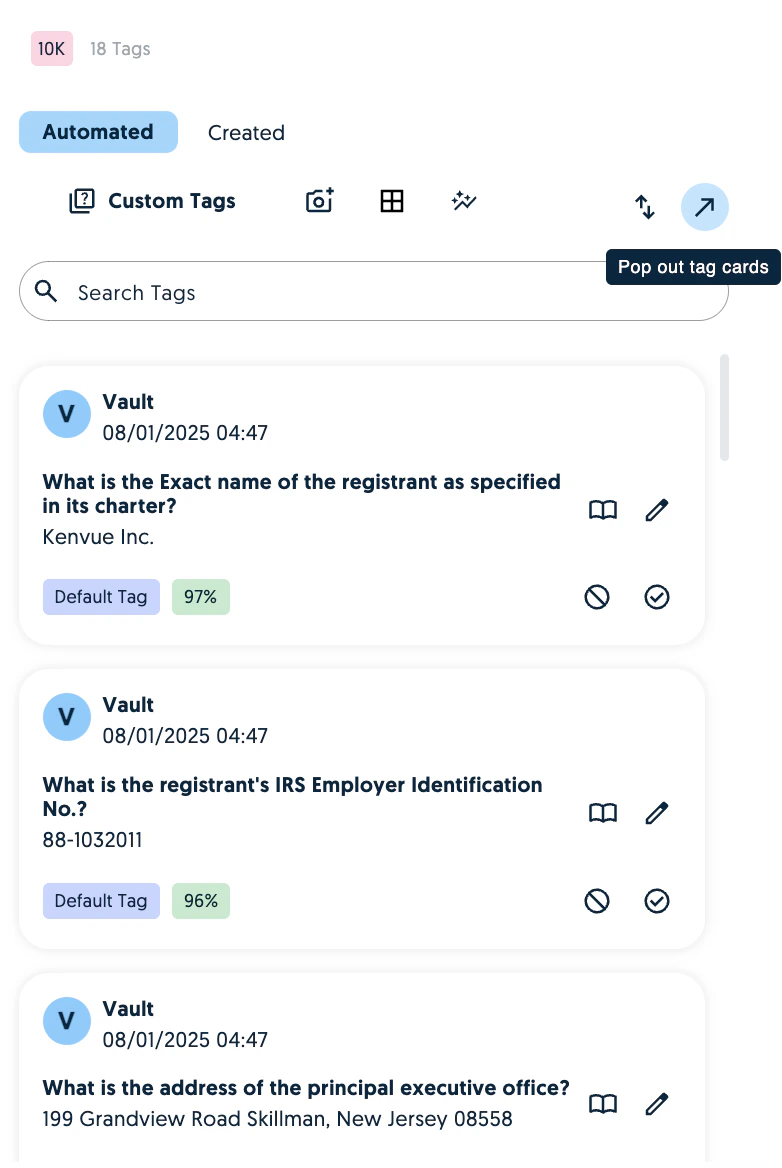Click the 97% confidence badge
Screen dimensions: 782x1168
point(201,597)
